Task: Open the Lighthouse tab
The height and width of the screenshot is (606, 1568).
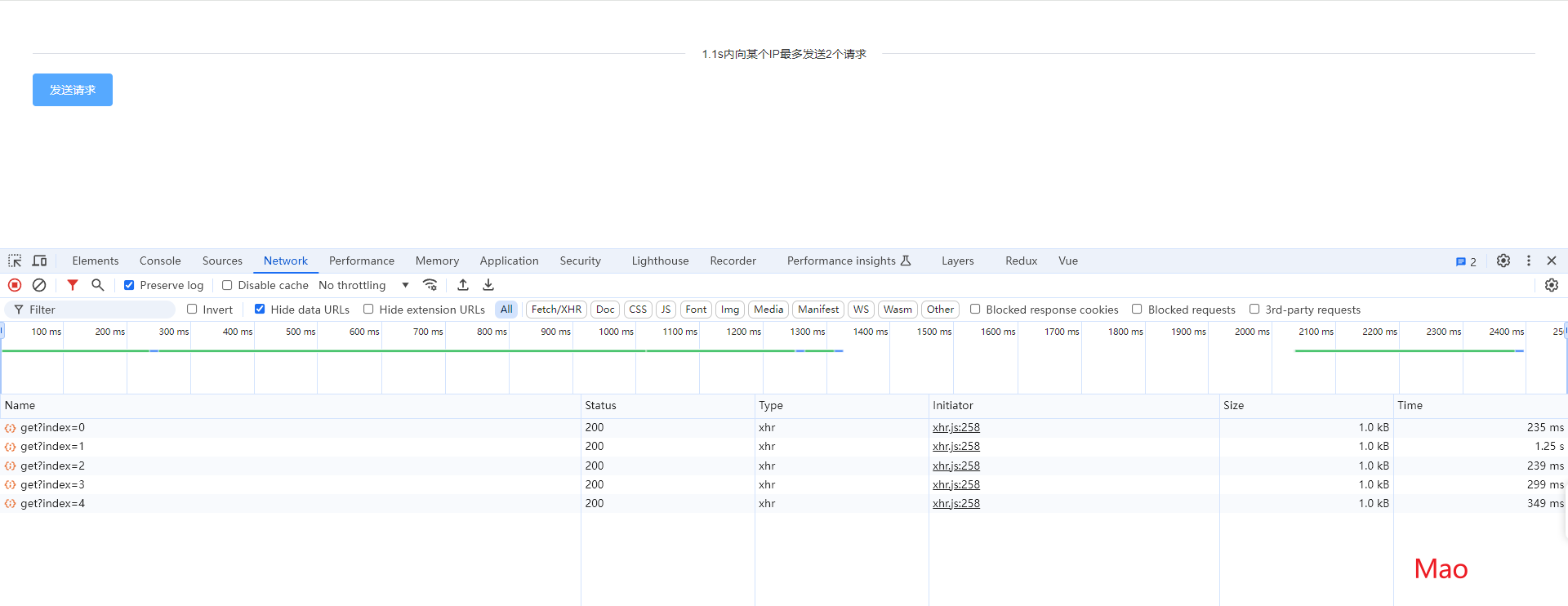Action: click(x=660, y=261)
